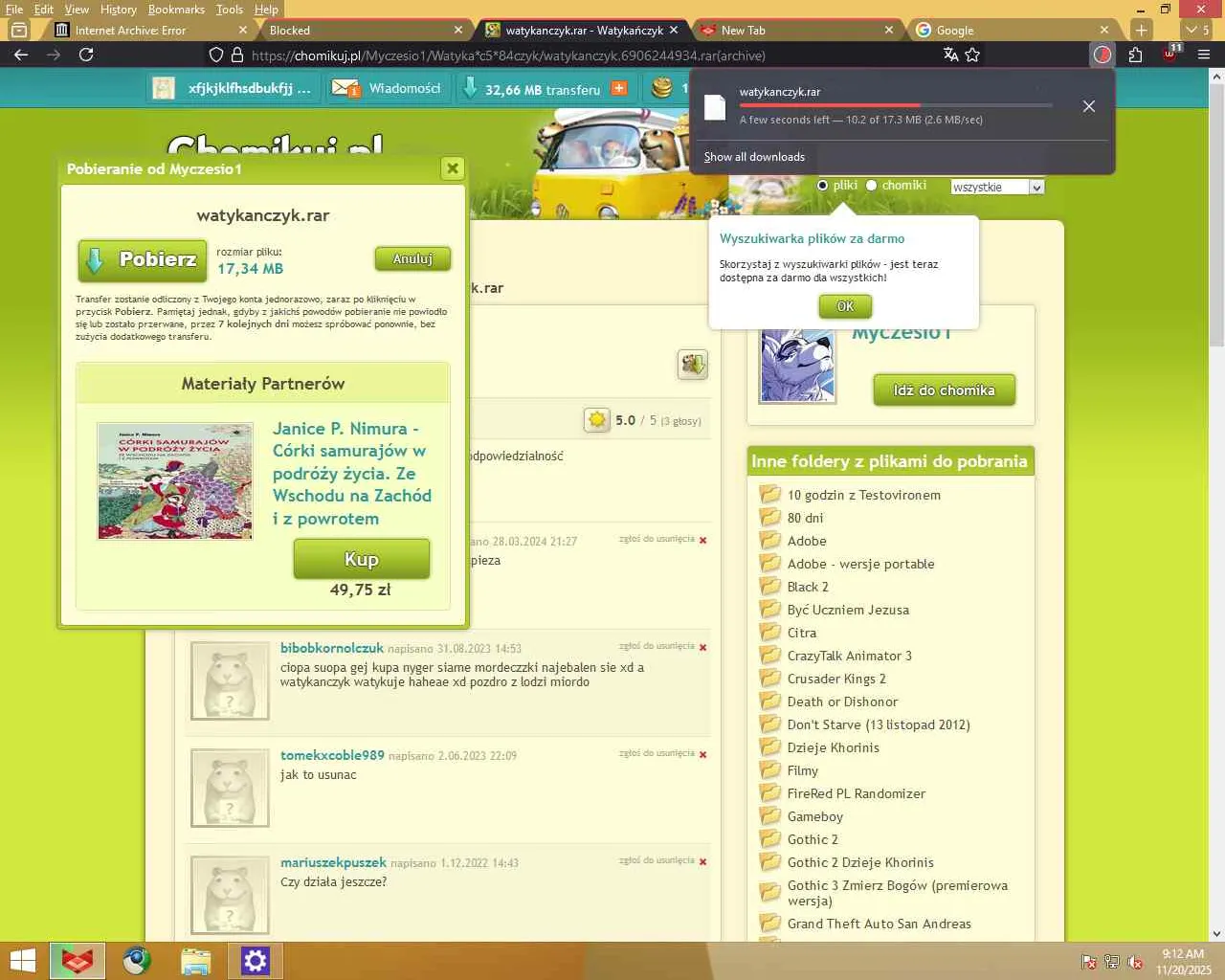
Task: Open the Bookmarks menu
Action: 176,9
